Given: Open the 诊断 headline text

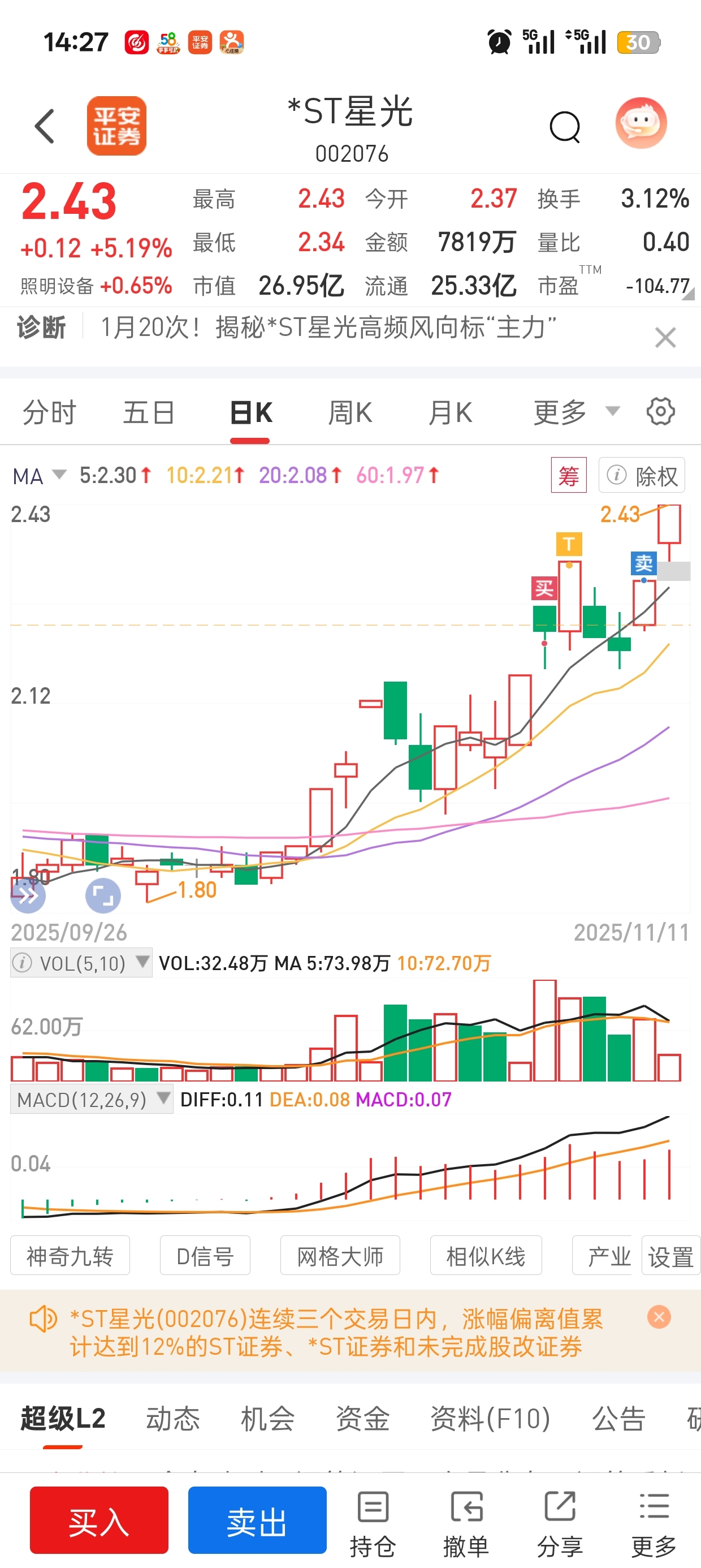Looking at the screenshot, I should (x=328, y=328).
